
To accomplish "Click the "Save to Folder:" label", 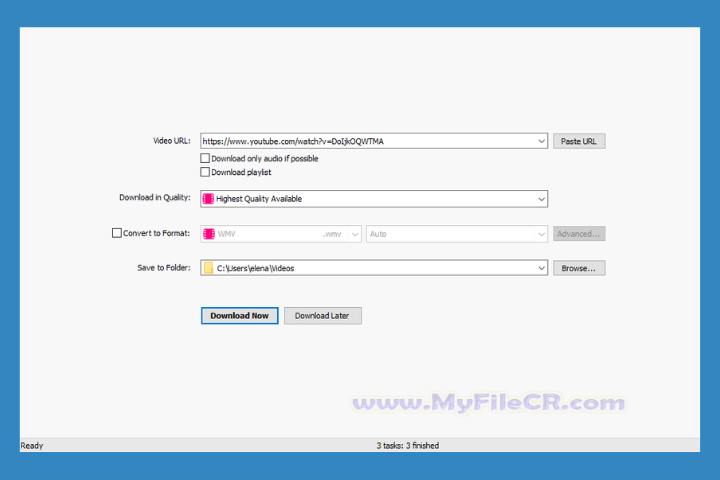I will click(164, 267).
